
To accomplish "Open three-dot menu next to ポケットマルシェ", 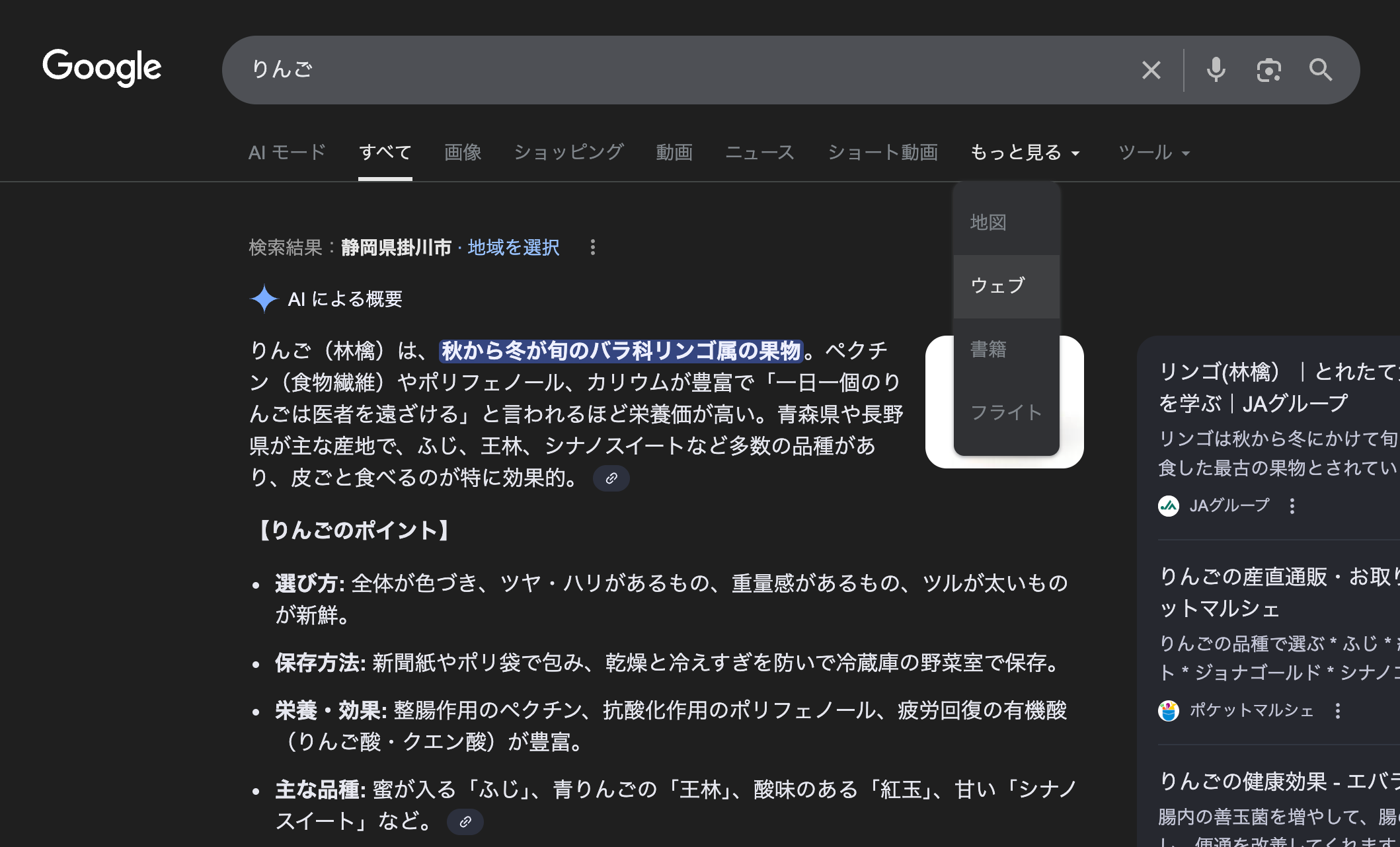I will 1338,711.
